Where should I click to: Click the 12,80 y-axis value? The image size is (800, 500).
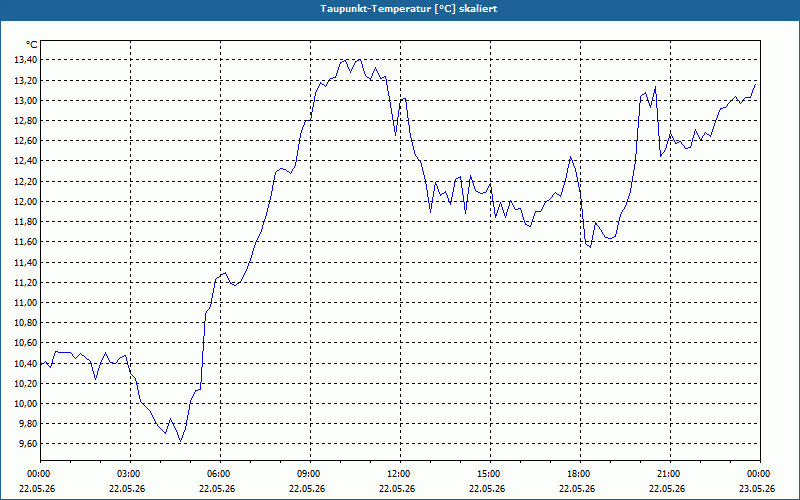point(27,121)
